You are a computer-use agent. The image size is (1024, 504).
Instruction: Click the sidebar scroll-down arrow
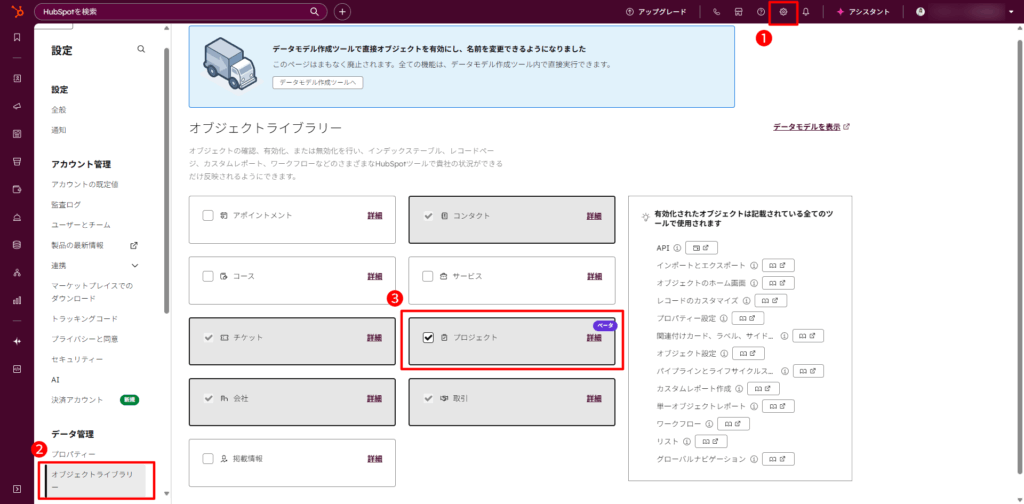click(x=167, y=494)
